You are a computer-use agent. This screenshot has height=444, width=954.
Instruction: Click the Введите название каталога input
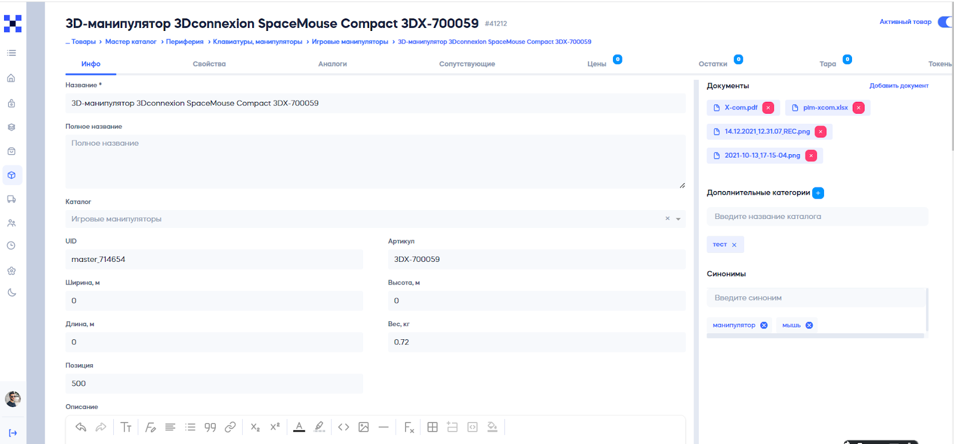tap(817, 216)
